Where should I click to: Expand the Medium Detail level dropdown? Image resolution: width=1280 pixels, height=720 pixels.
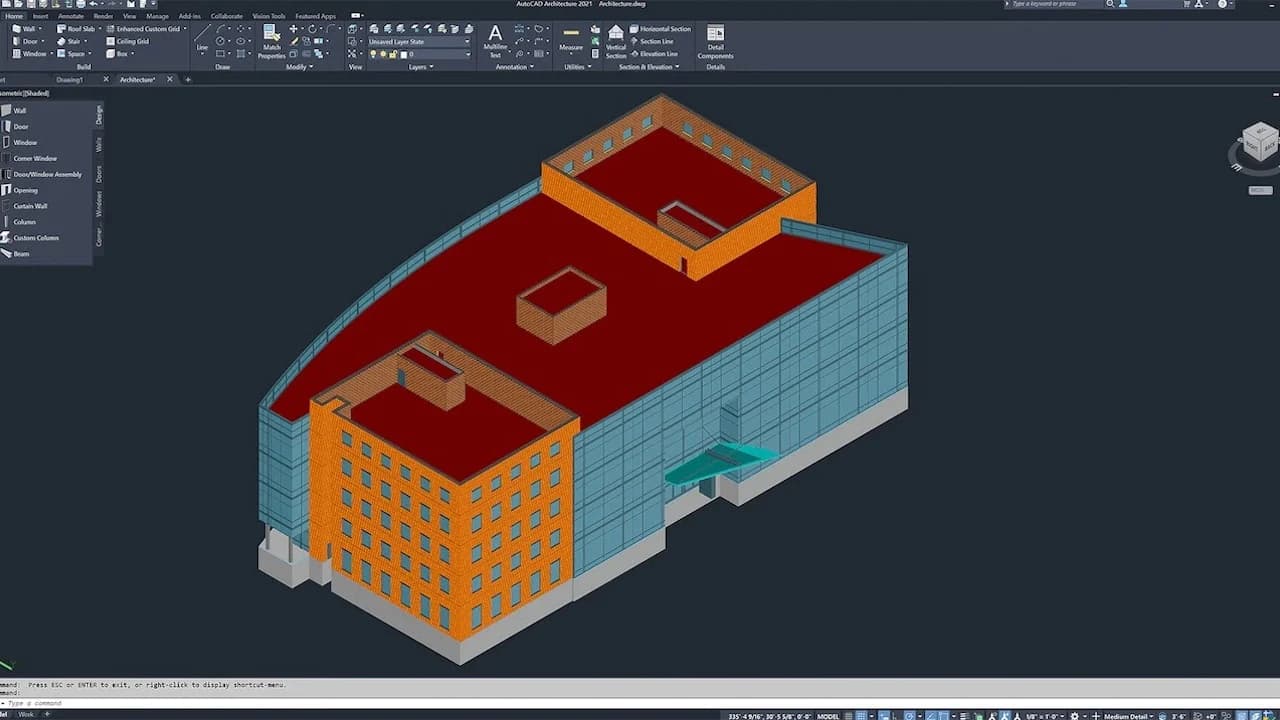[1128, 716]
